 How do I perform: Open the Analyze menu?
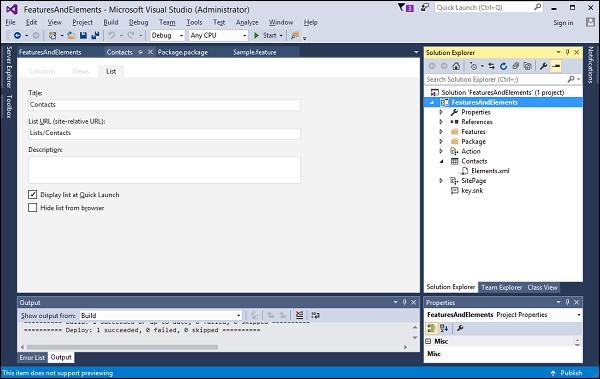(x=247, y=23)
